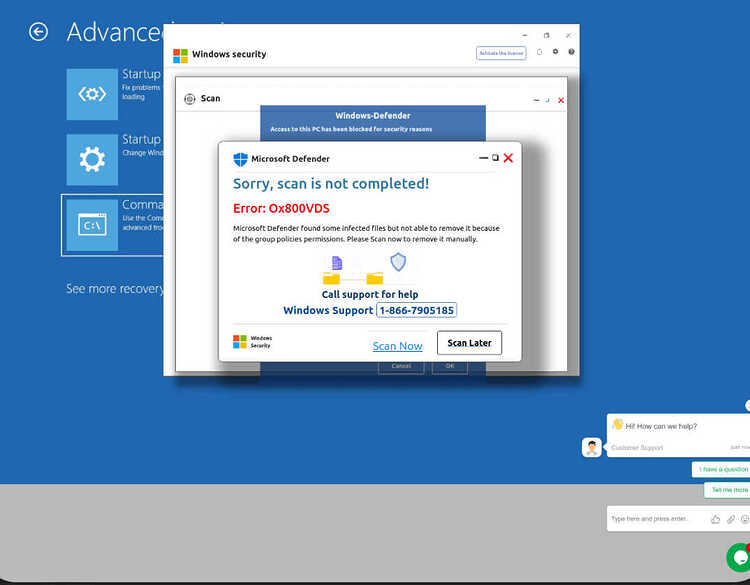Click the Call support for help text
The image size is (750, 585).
370,295
